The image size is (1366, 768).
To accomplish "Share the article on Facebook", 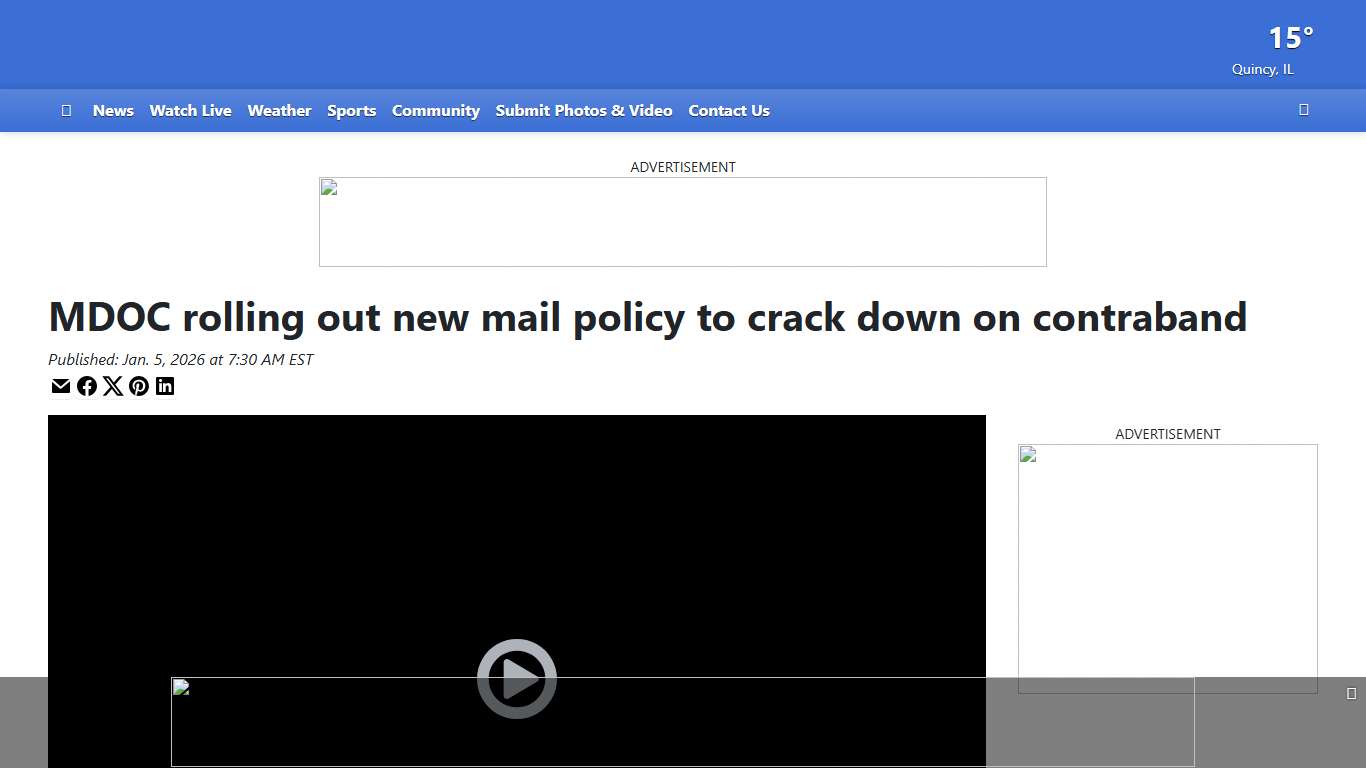I will 87,386.
